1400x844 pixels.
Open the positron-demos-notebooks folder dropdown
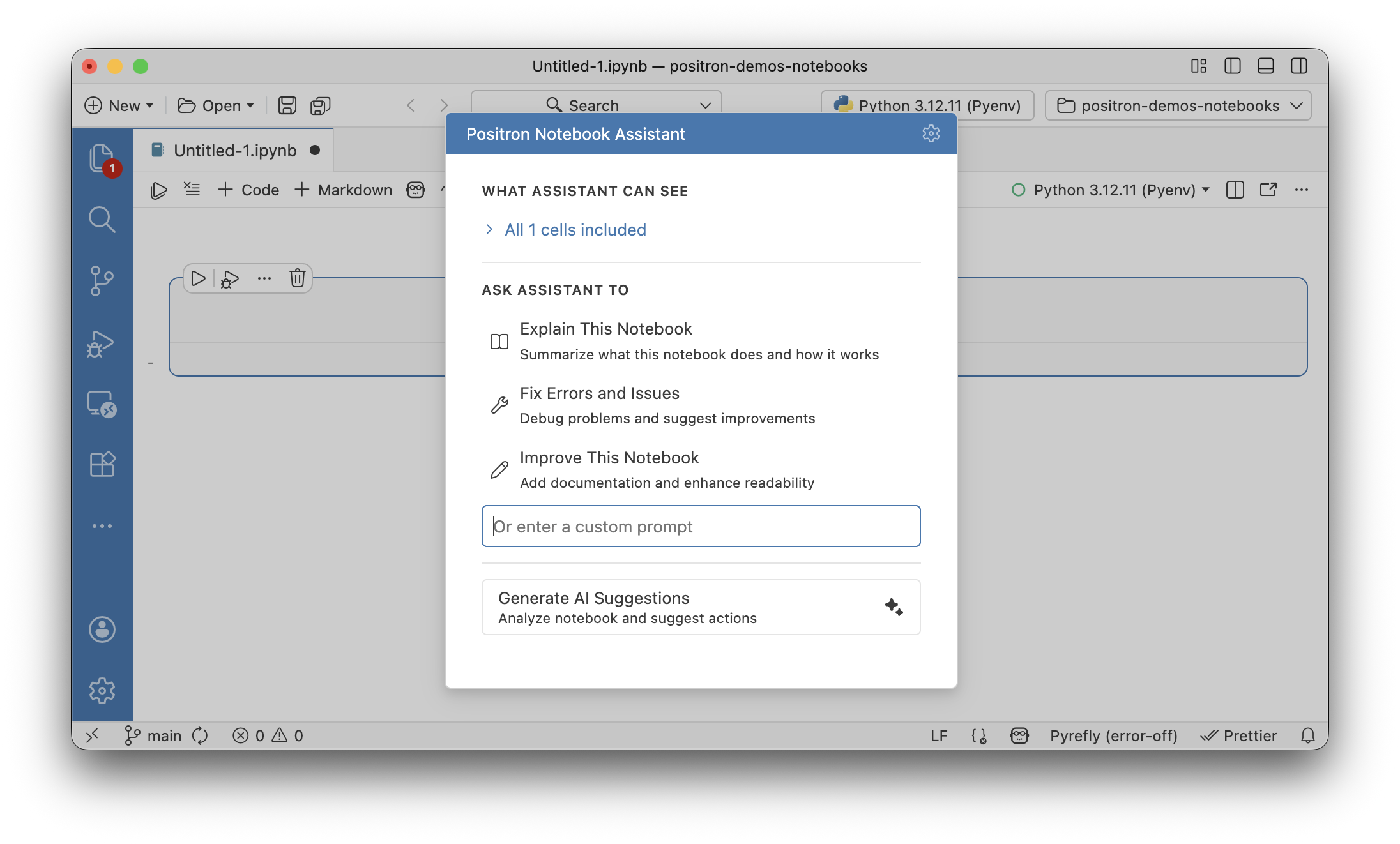[1177, 105]
